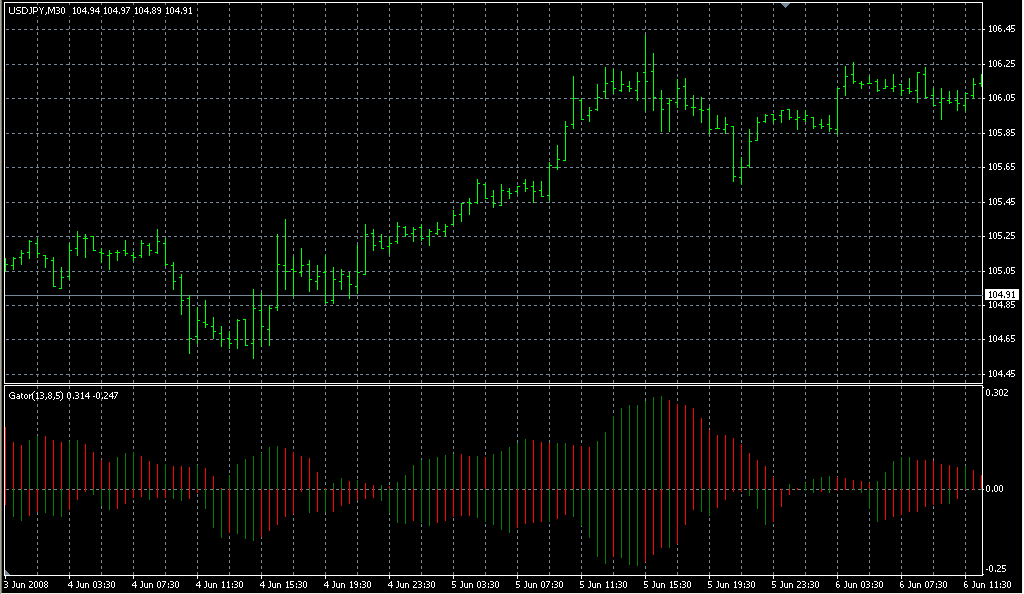This screenshot has width=1024, height=594.
Task: Click the 105.05 price axis label
Action: point(1001,270)
